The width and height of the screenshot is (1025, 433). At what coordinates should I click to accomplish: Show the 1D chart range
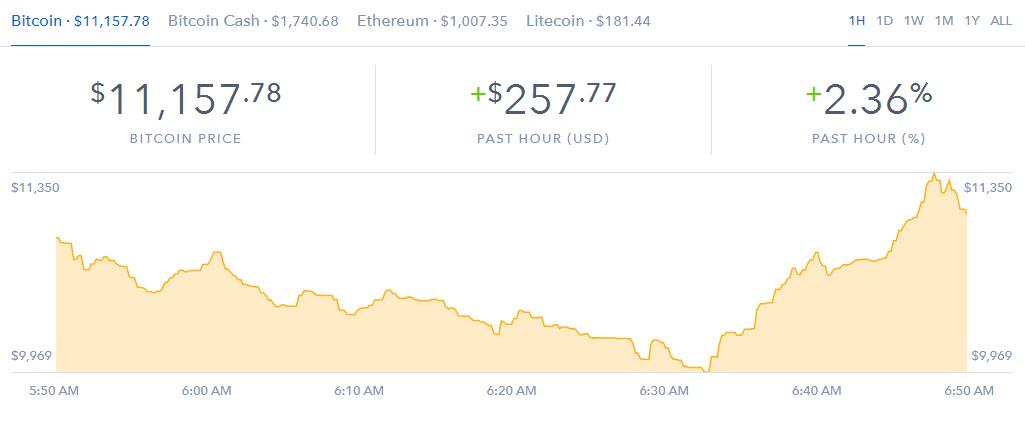[x=884, y=20]
